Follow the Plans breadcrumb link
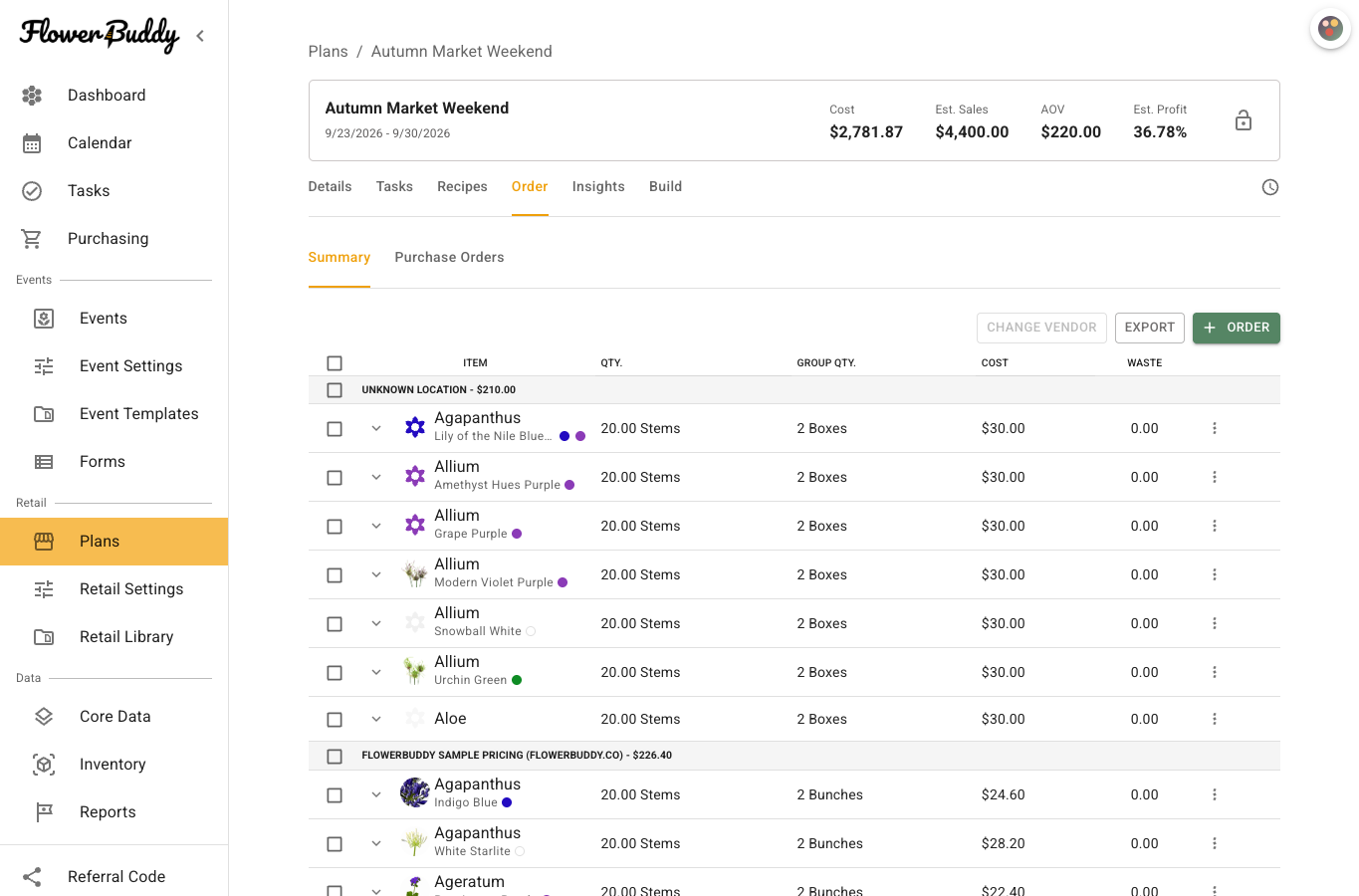 329,52
